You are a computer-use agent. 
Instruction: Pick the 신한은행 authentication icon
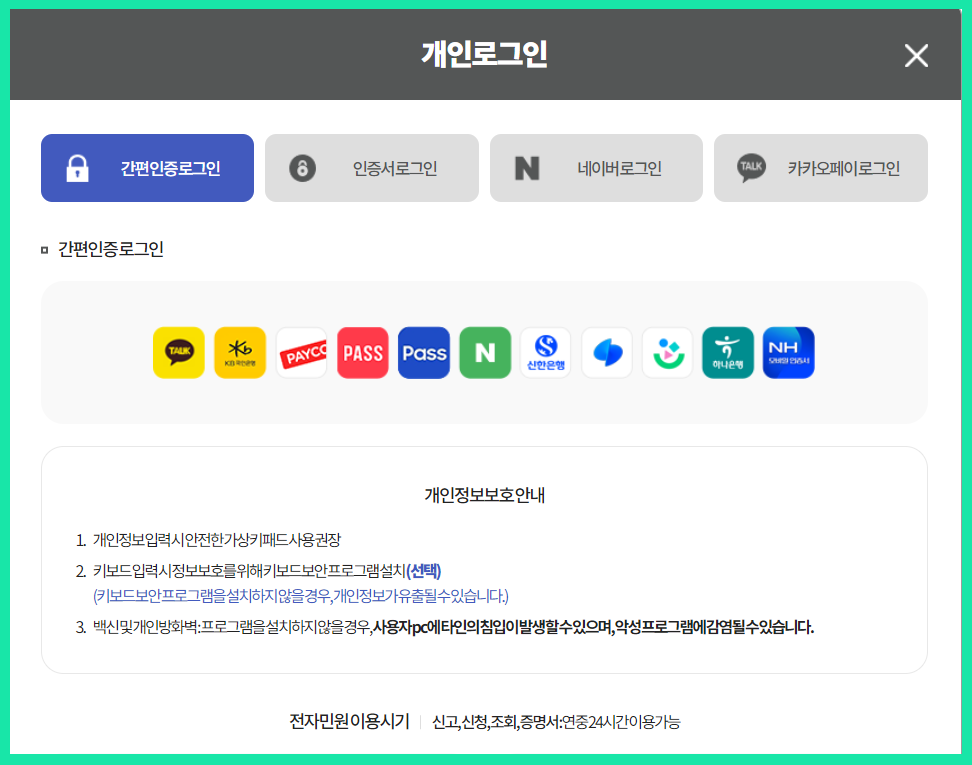tap(546, 352)
